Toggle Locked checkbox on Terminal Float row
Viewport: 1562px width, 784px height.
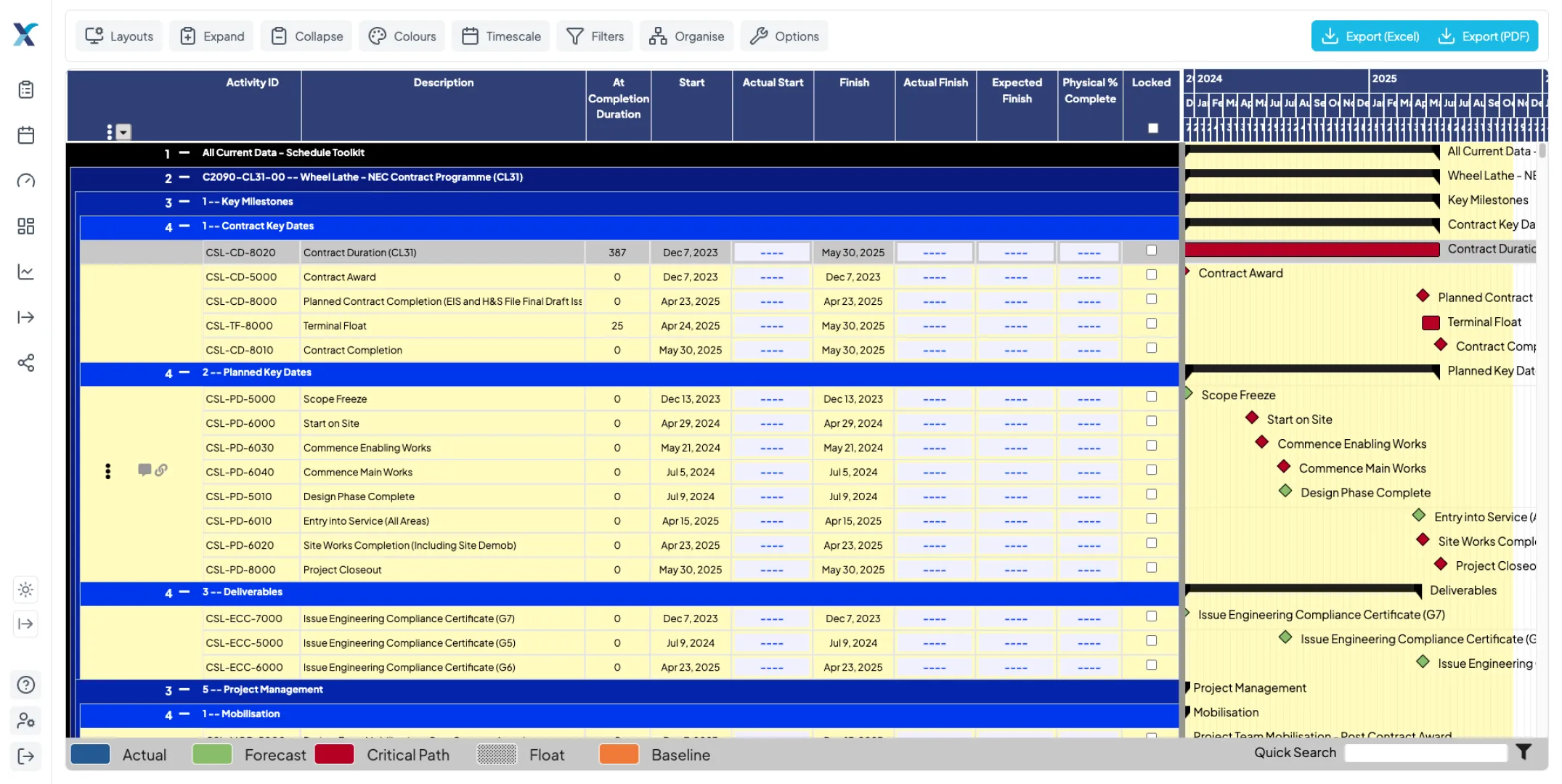tap(1151, 324)
